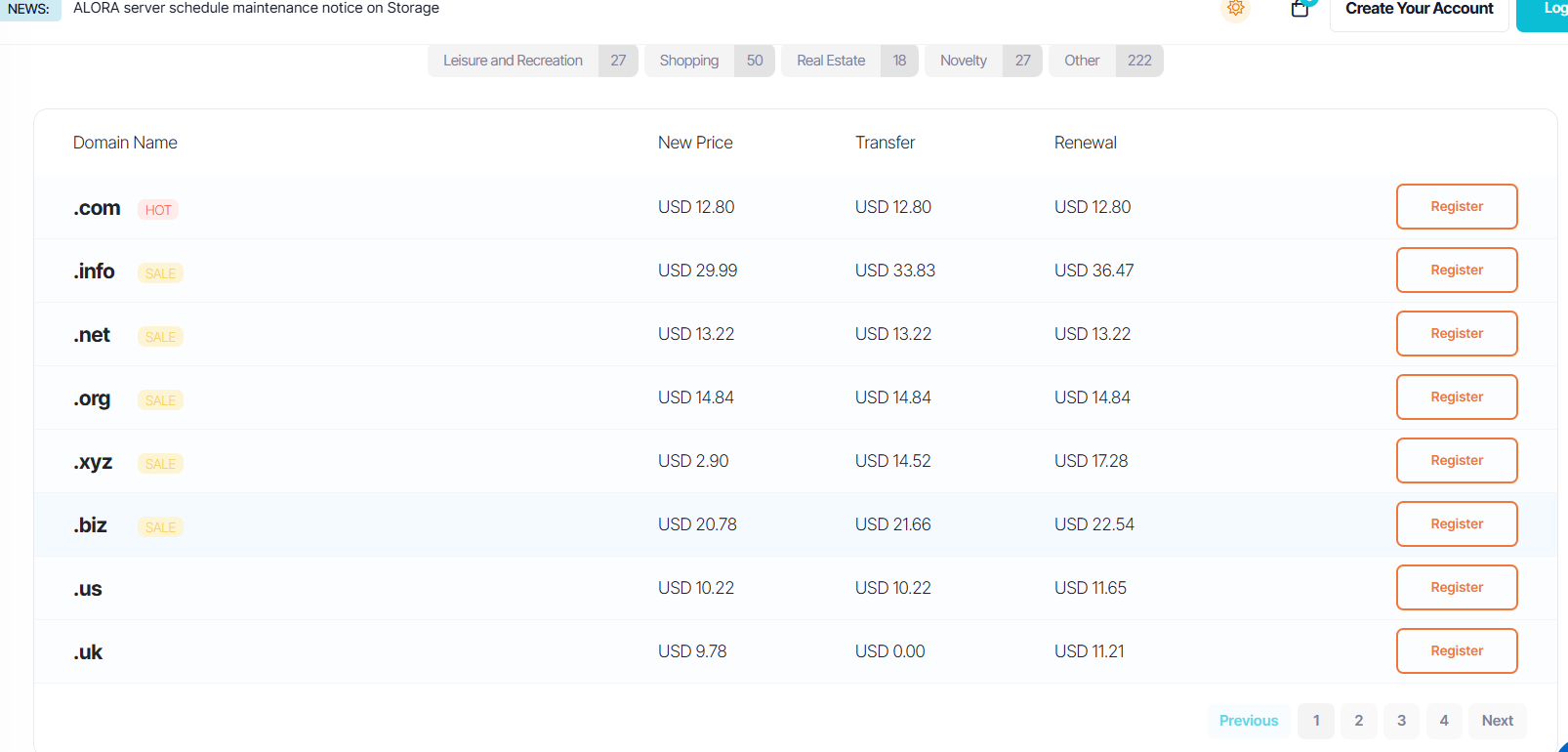Image resolution: width=1568 pixels, height=752 pixels.
Task: Click the .com domain name
Action: click(97, 208)
